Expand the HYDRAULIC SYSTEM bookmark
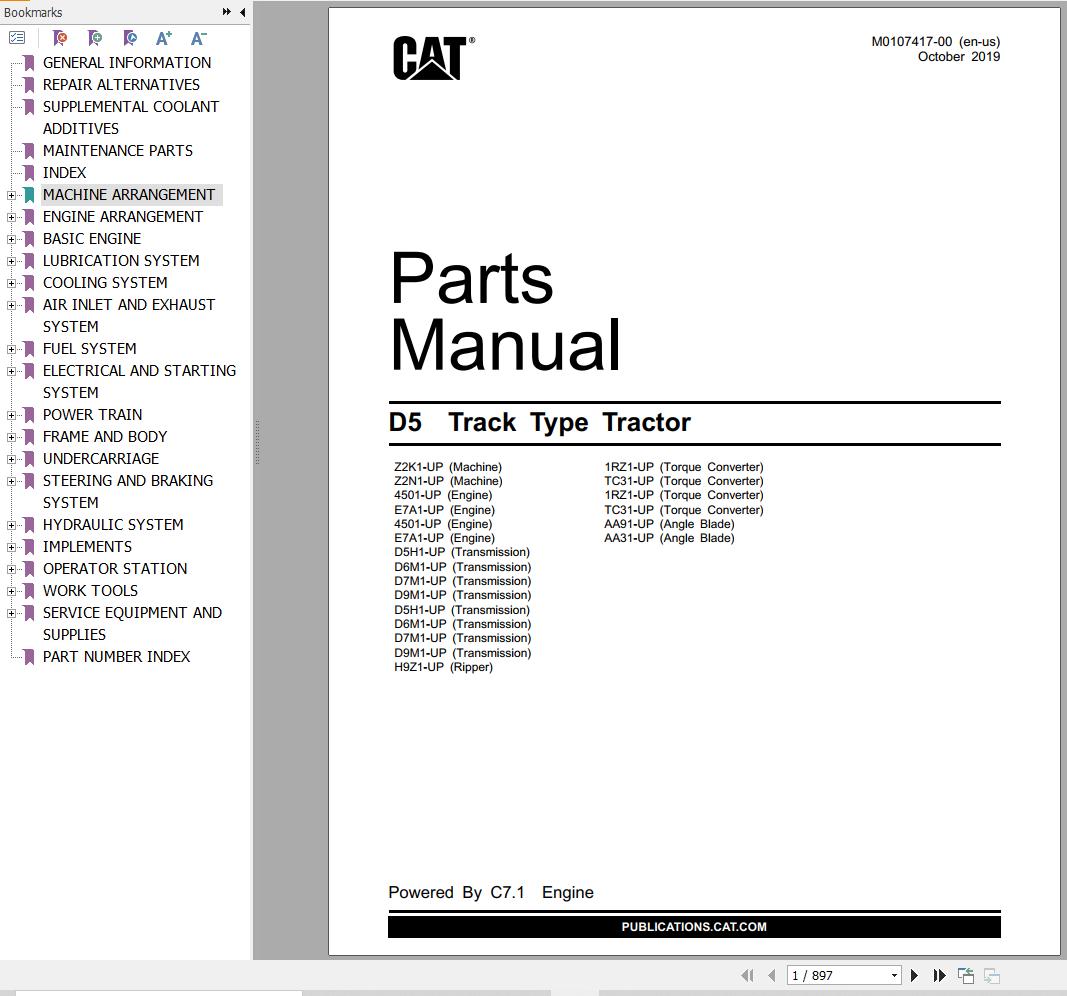This screenshot has width=1067, height=996. point(11,525)
